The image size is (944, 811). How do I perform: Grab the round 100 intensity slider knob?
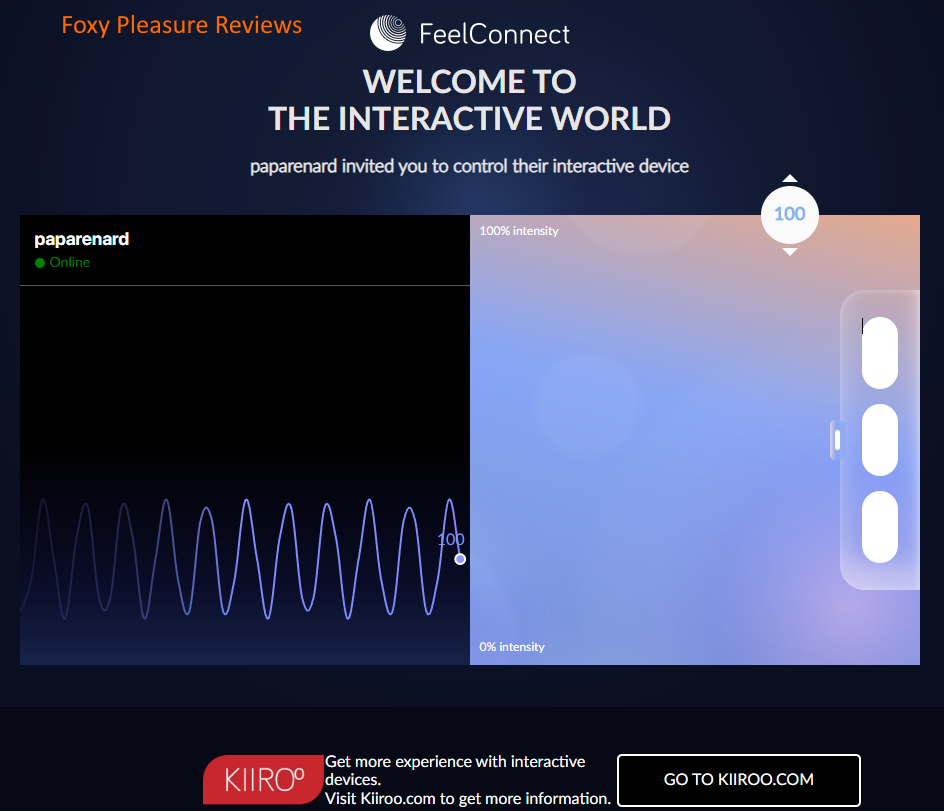tap(790, 214)
